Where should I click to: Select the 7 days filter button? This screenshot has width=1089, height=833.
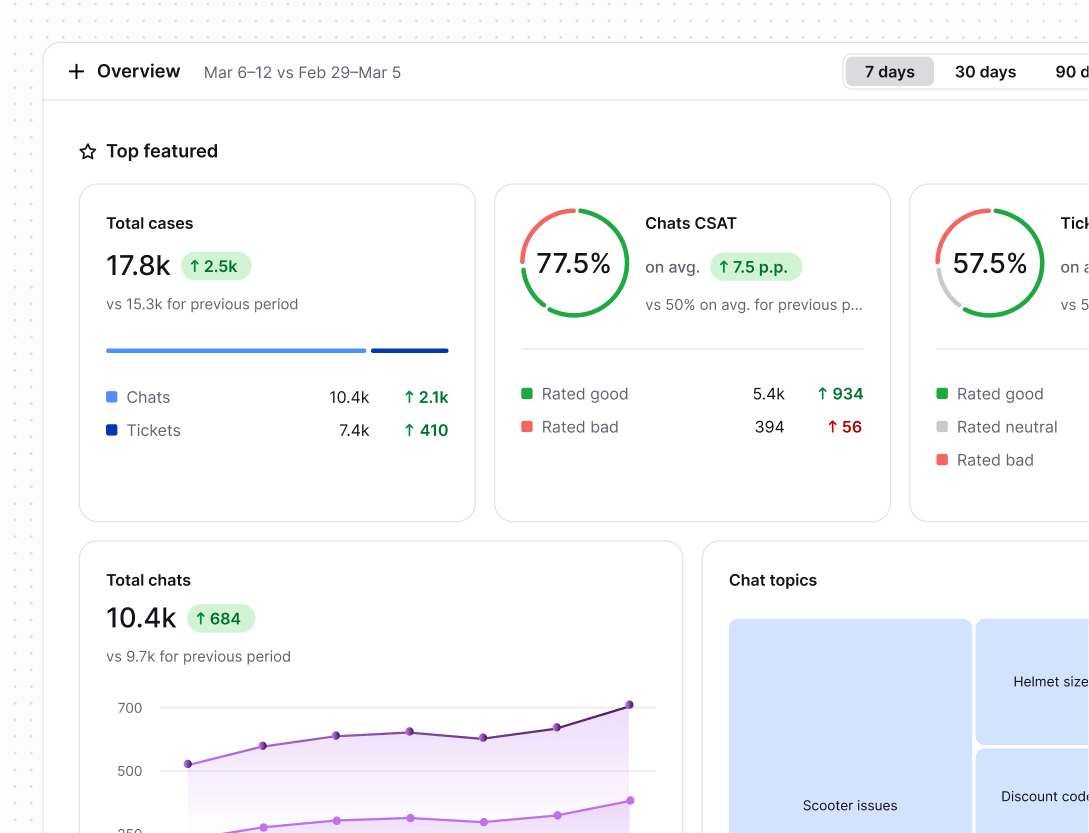[888, 71]
